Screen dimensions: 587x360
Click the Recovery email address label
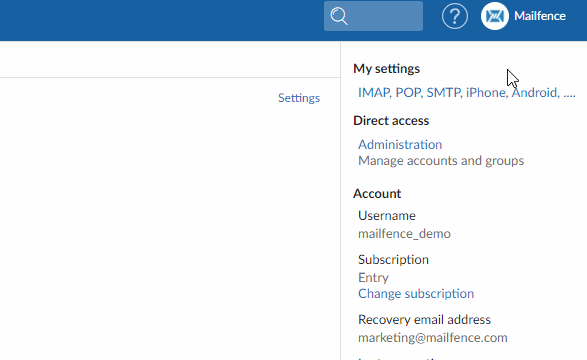tap(424, 320)
